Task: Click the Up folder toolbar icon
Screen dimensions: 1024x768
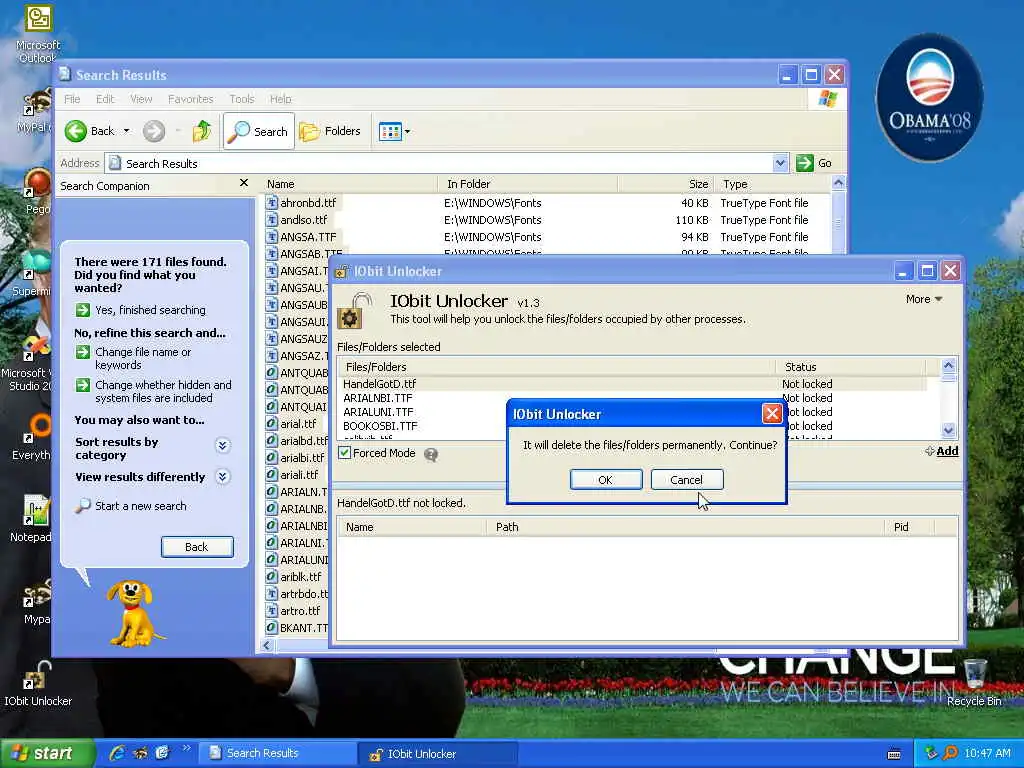Action: pyautogui.click(x=202, y=131)
